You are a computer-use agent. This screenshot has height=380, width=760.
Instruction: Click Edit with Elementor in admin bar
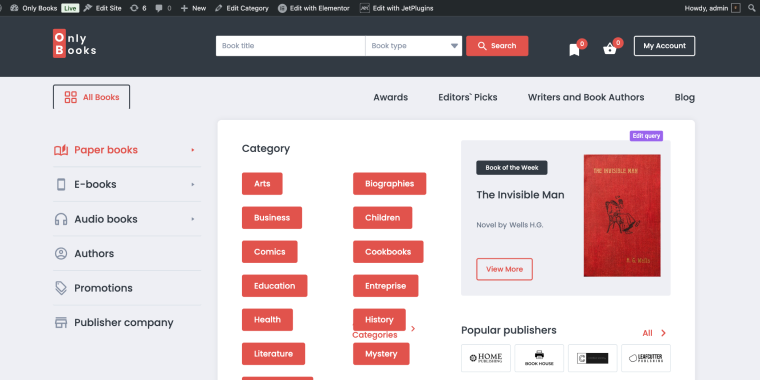pos(314,8)
